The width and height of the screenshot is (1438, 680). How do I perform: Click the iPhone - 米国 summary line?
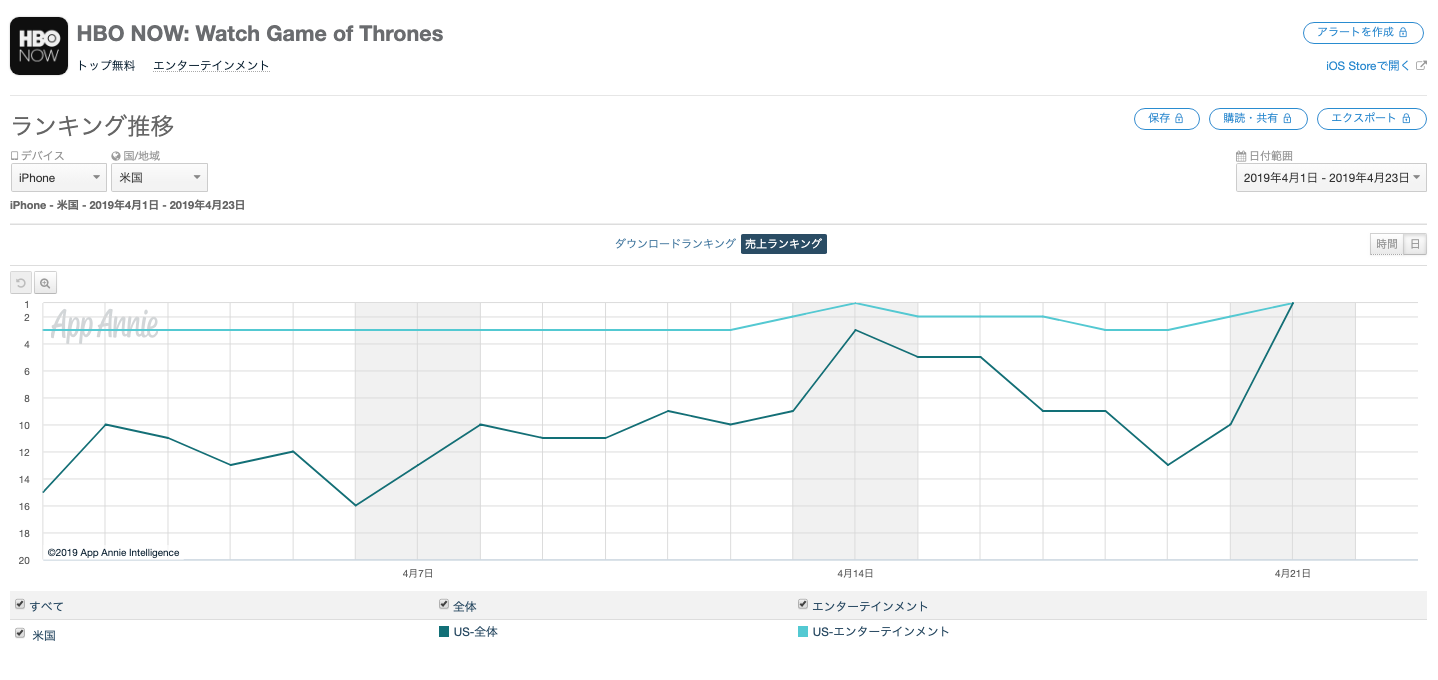(128, 205)
